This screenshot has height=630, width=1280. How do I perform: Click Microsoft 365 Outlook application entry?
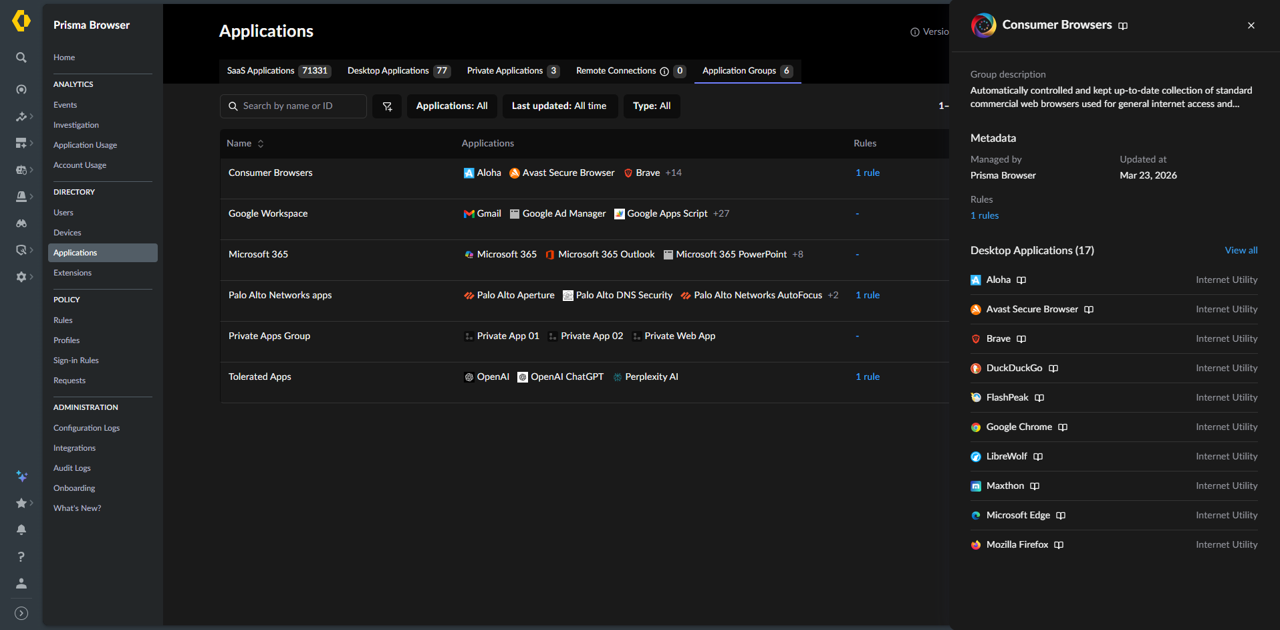click(600, 255)
